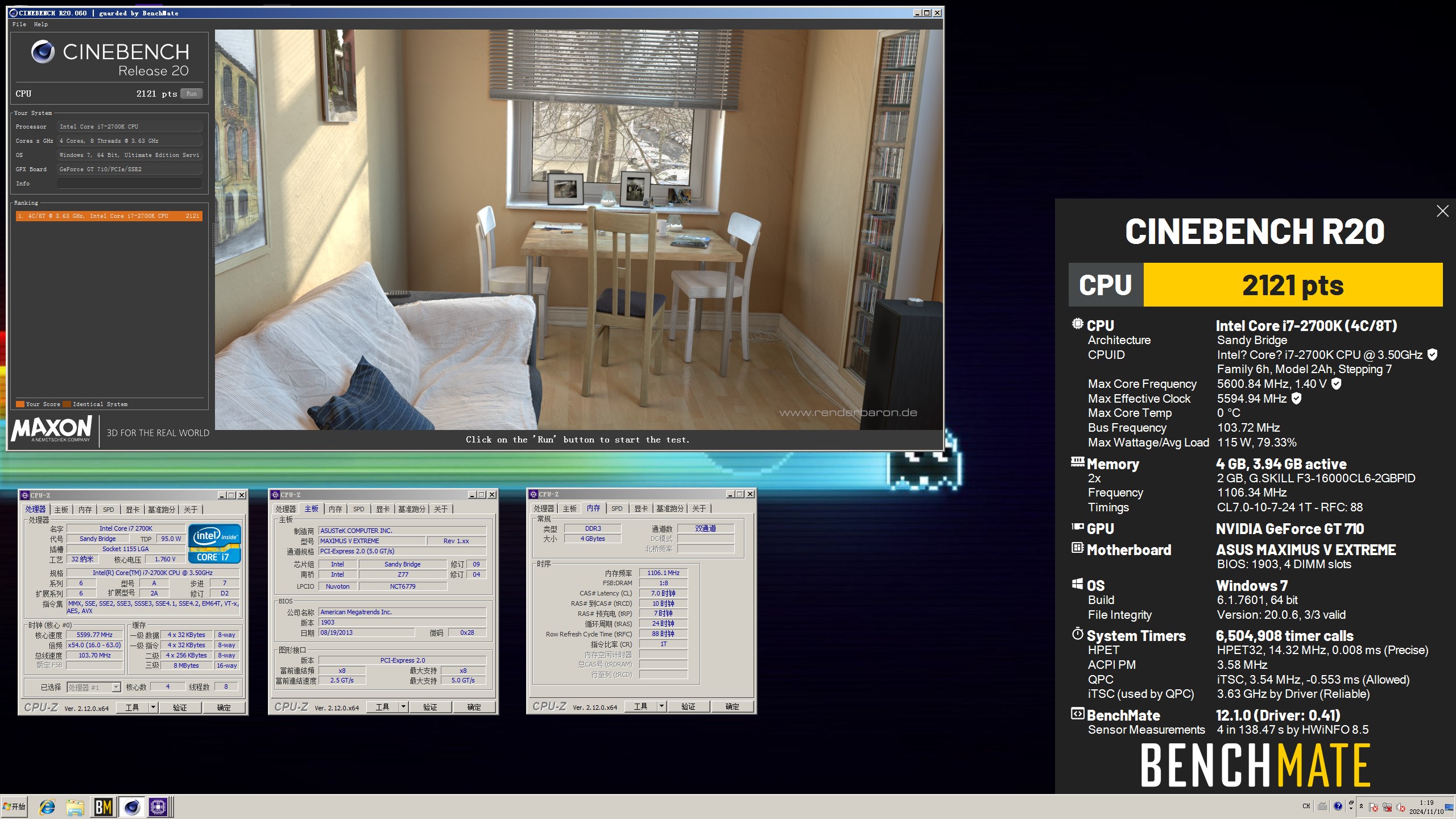This screenshot has height=819, width=1456.
Task: Expand 工具 dropdown arrow in memory CPU-Z window
Action: click(x=661, y=706)
